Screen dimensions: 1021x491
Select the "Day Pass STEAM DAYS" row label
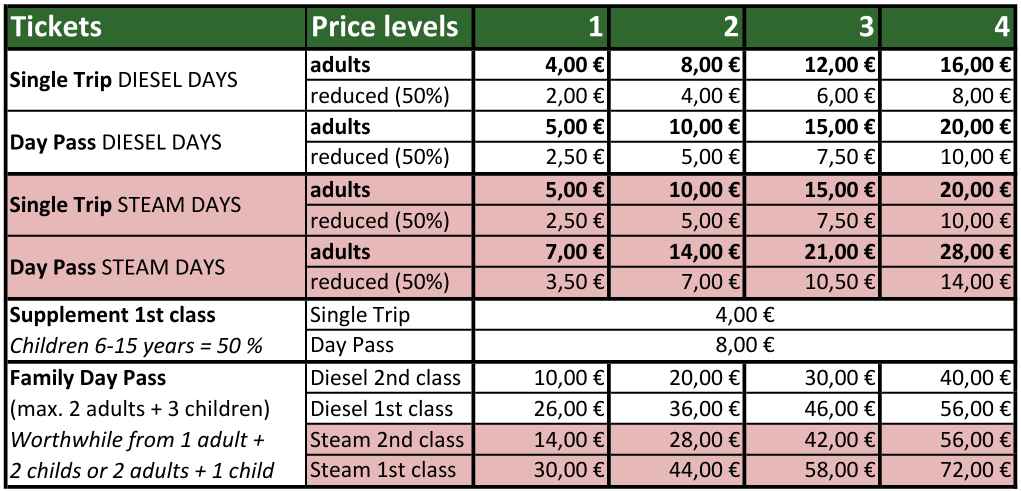[x=117, y=267]
